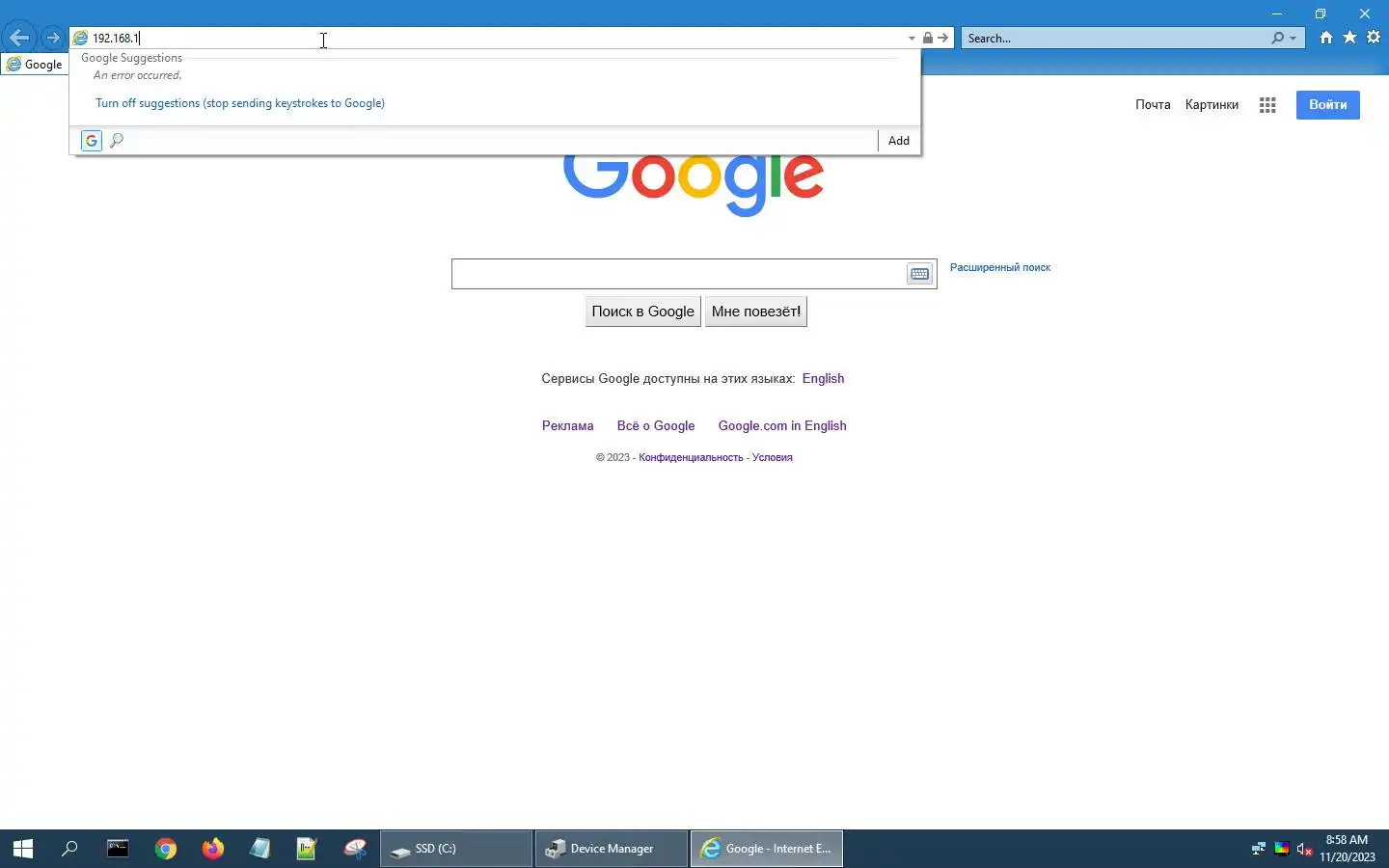Launch Firefox from the taskbar

point(213,849)
